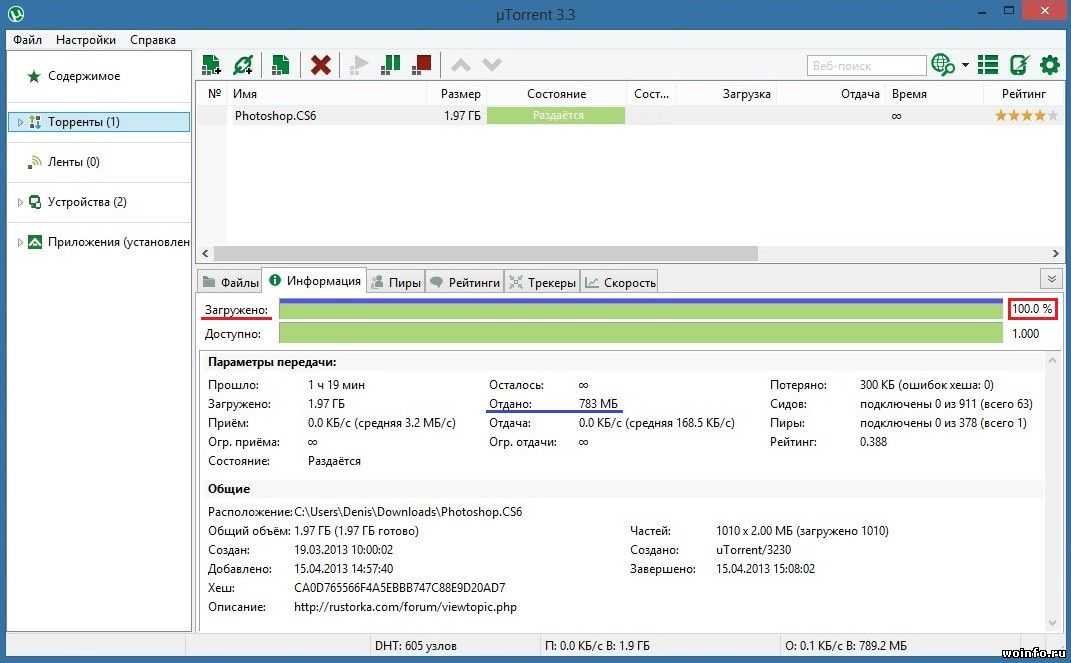Switch to the Файлы tab
The image size is (1071, 663).
[230, 282]
